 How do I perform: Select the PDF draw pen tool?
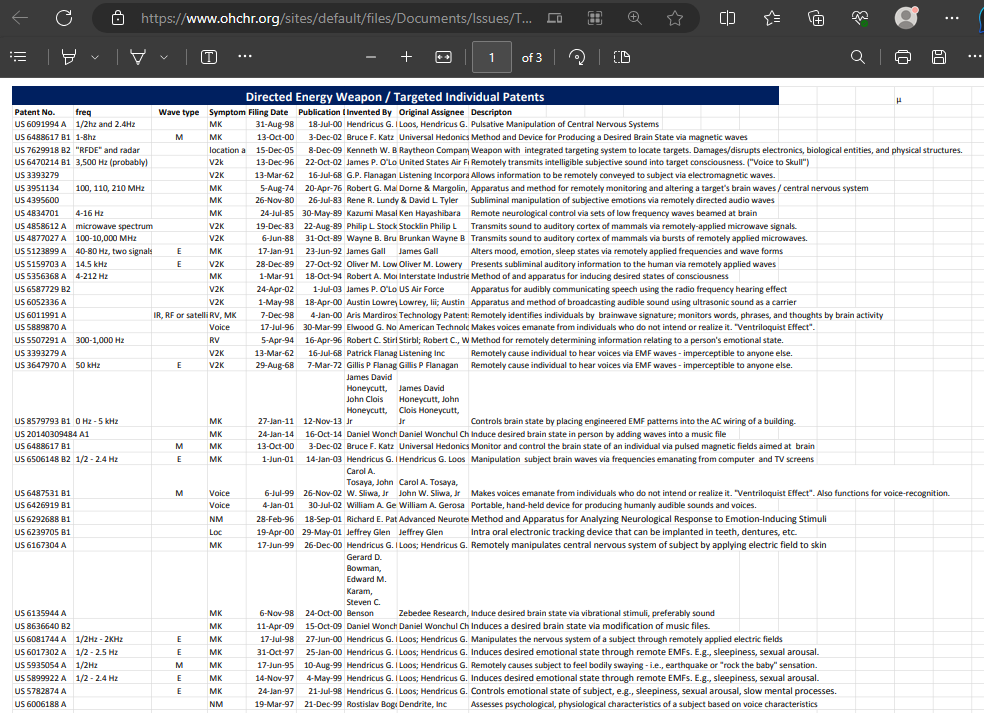click(137, 57)
